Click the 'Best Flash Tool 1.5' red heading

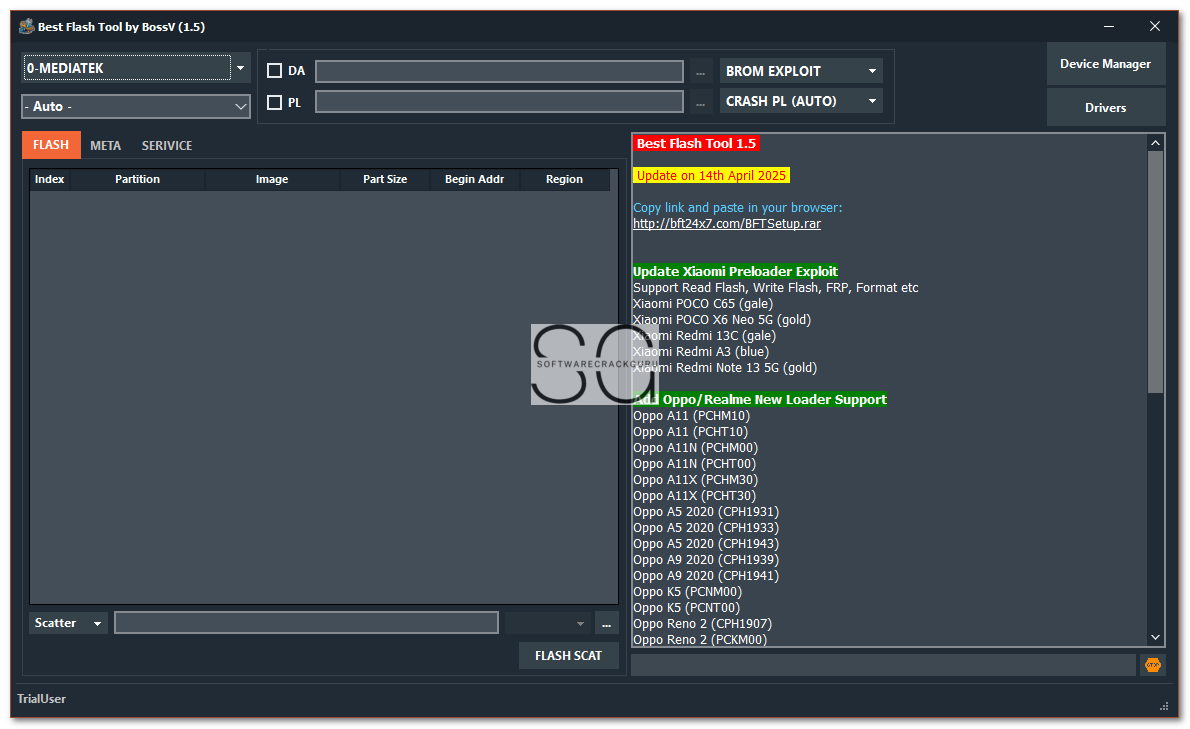[696, 143]
